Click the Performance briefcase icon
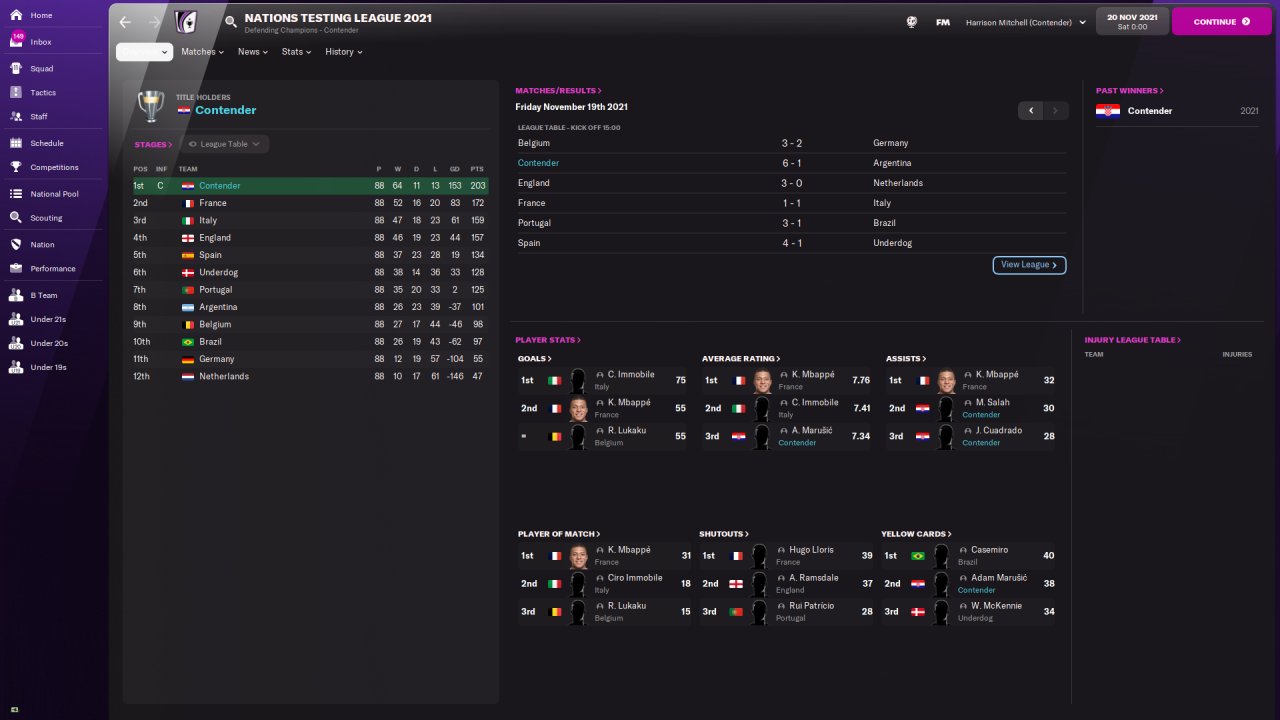The image size is (1280, 720). [16, 268]
